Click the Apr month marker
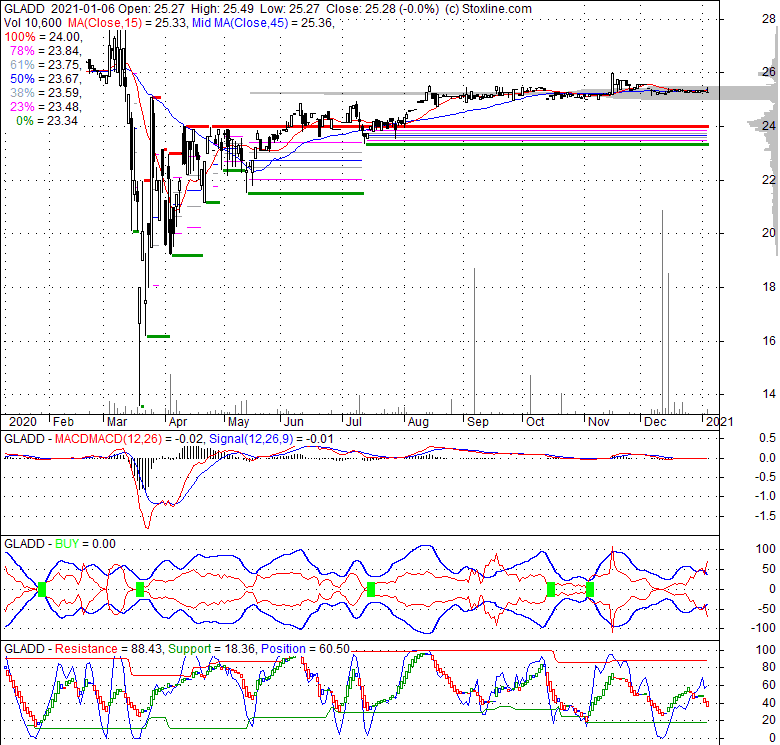Screen dimensions: 780x745 pos(178,422)
